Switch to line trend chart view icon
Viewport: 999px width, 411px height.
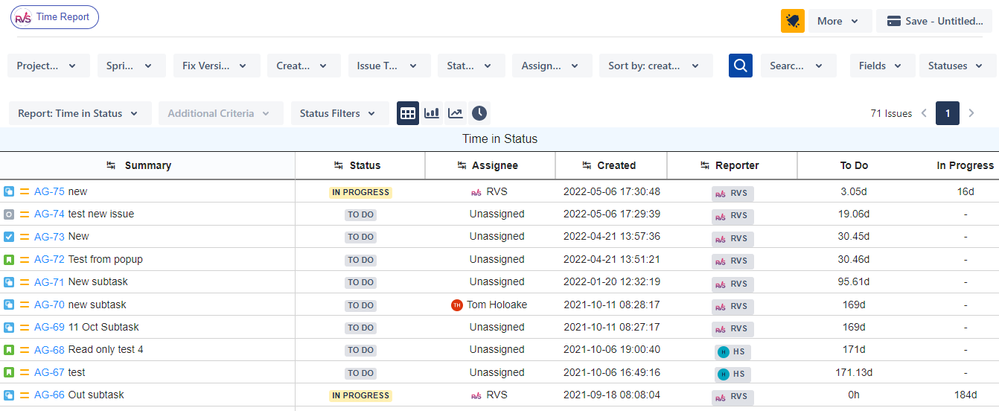[x=455, y=113]
